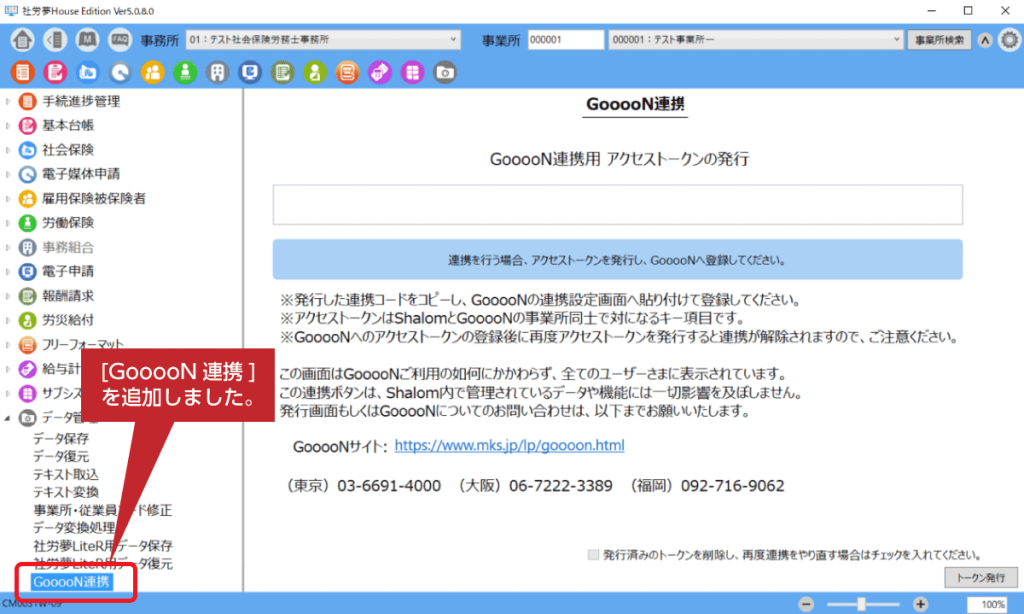Image resolution: width=1024 pixels, height=614 pixels.
Task: Click purple 給与計算 toolbar icon
Action: coord(380,73)
